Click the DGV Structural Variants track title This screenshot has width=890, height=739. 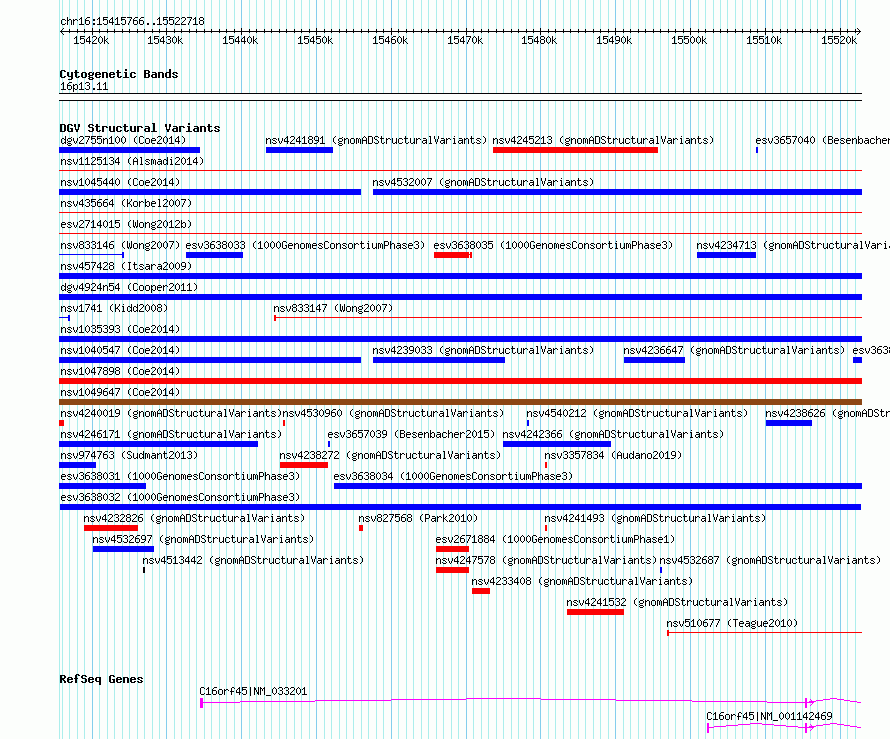(x=140, y=128)
